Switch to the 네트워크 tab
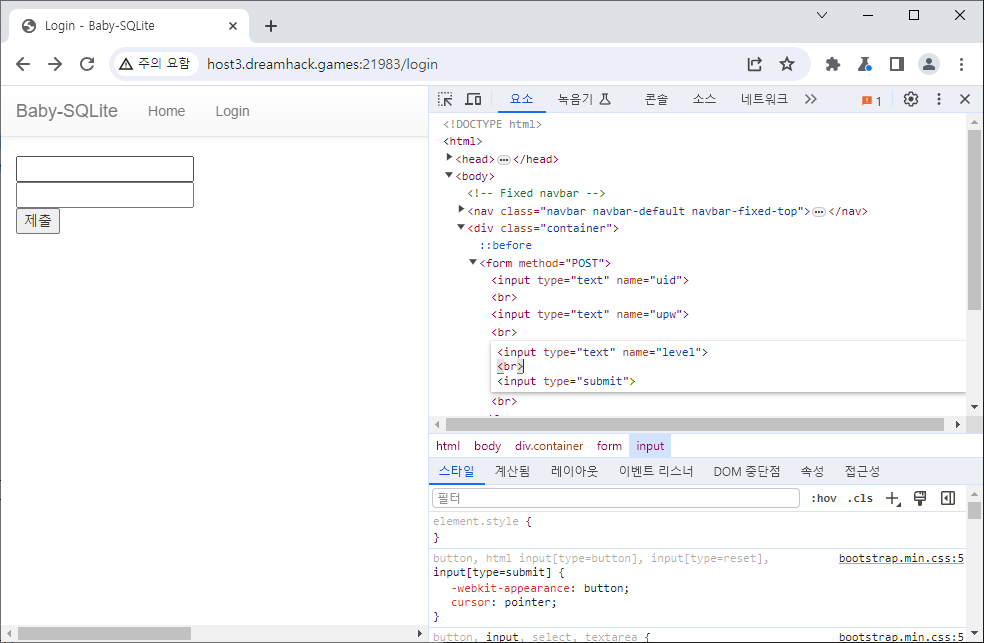 (x=764, y=99)
